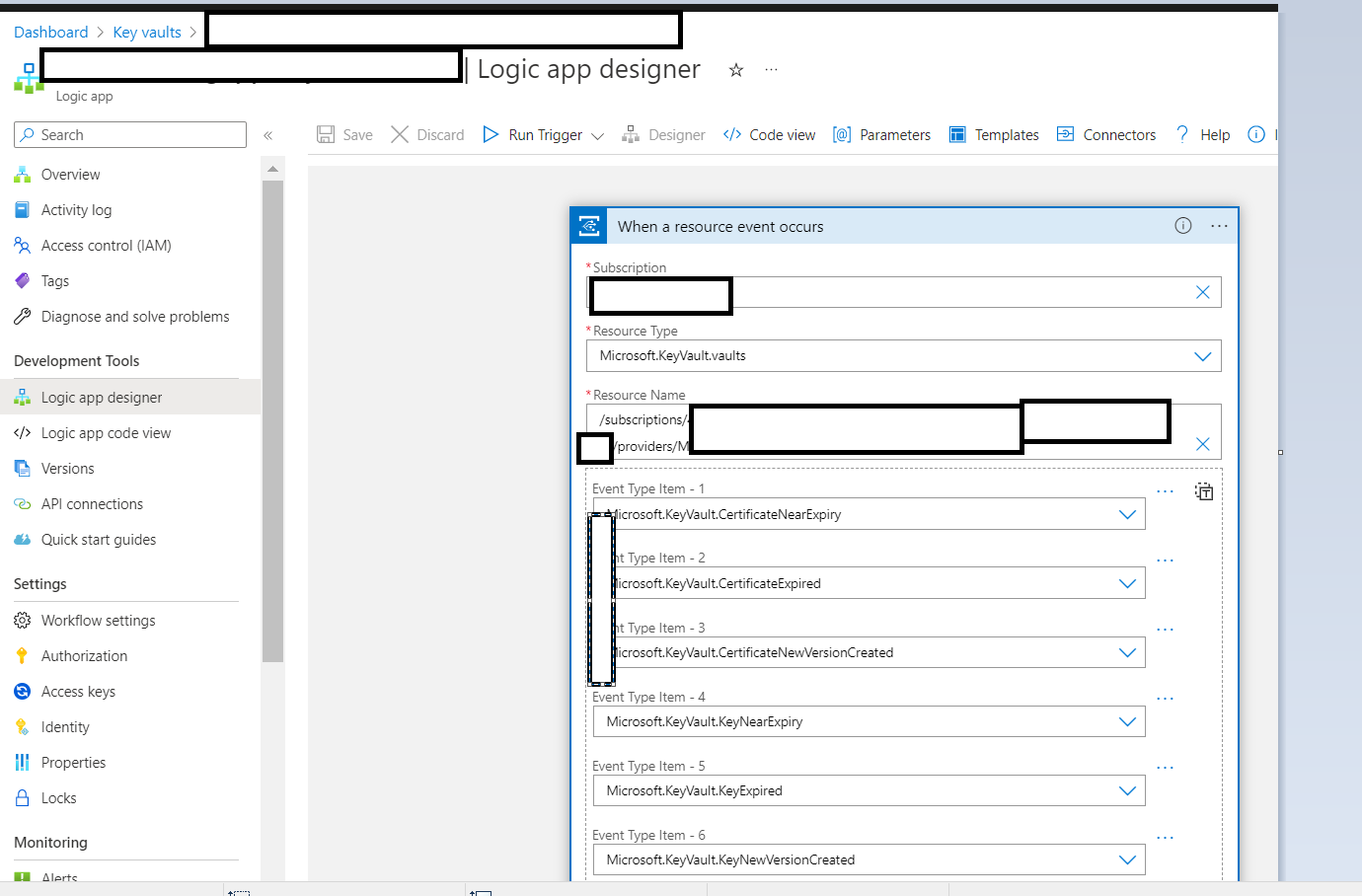Switch event type array to input mode
Screen dimensions: 1362x896
1204,491
